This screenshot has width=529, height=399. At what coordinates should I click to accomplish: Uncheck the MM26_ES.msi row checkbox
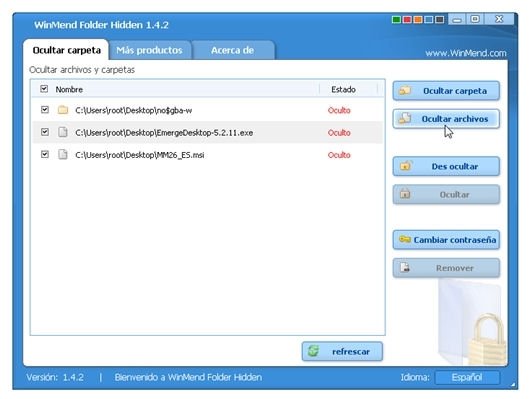pyautogui.click(x=45, y=154)
